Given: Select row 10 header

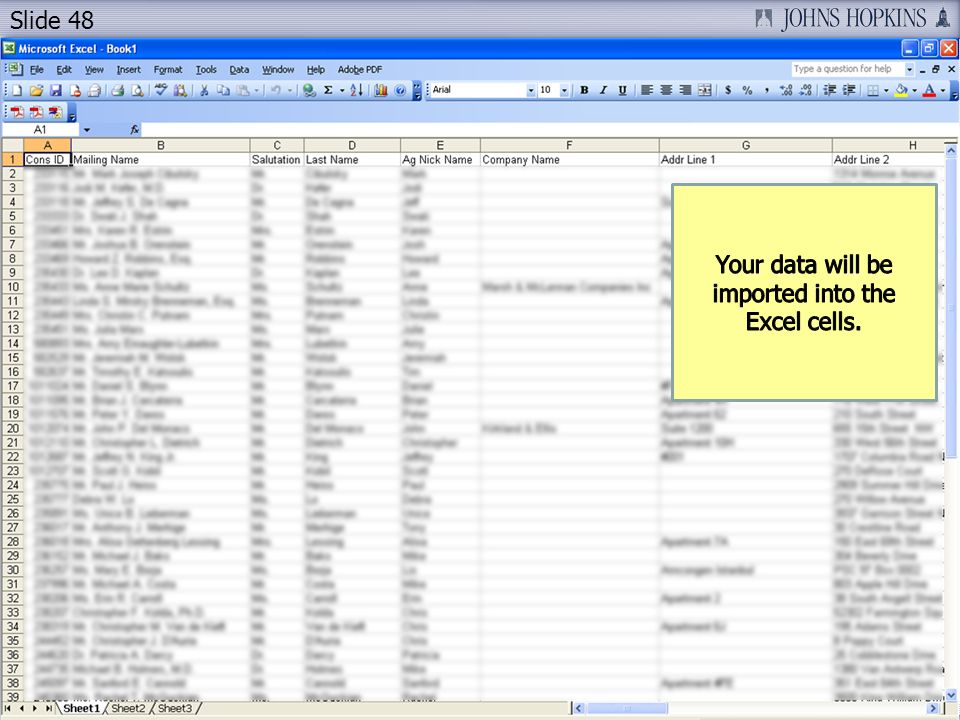Looking at the screenshot, I should click(12, 287).
